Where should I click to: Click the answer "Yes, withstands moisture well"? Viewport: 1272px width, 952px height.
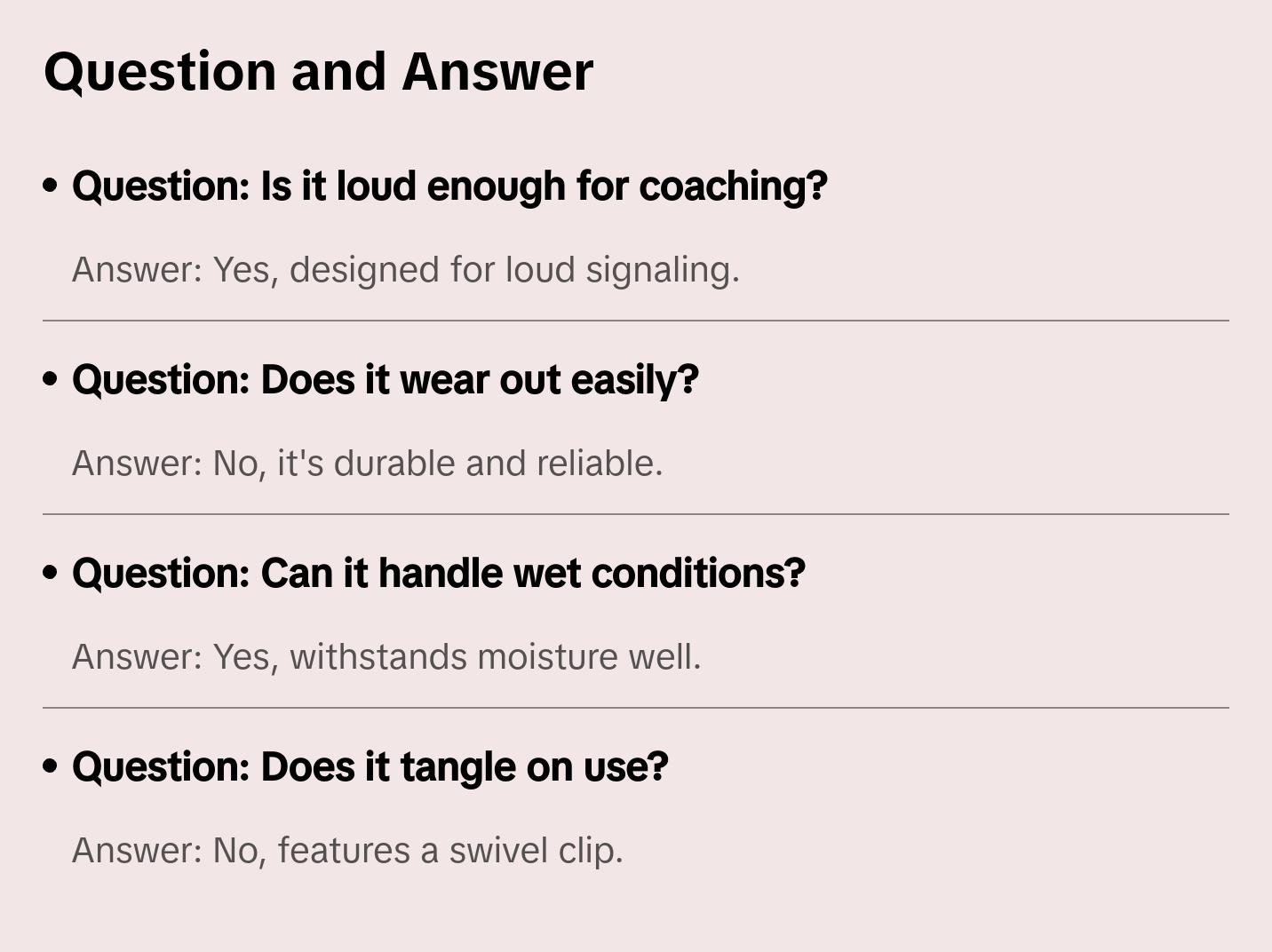point(386,657)
